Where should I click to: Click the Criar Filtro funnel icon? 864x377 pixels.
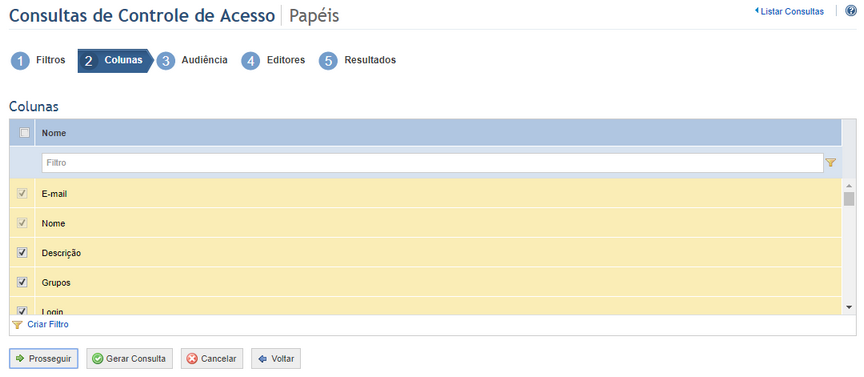(17, 325)
